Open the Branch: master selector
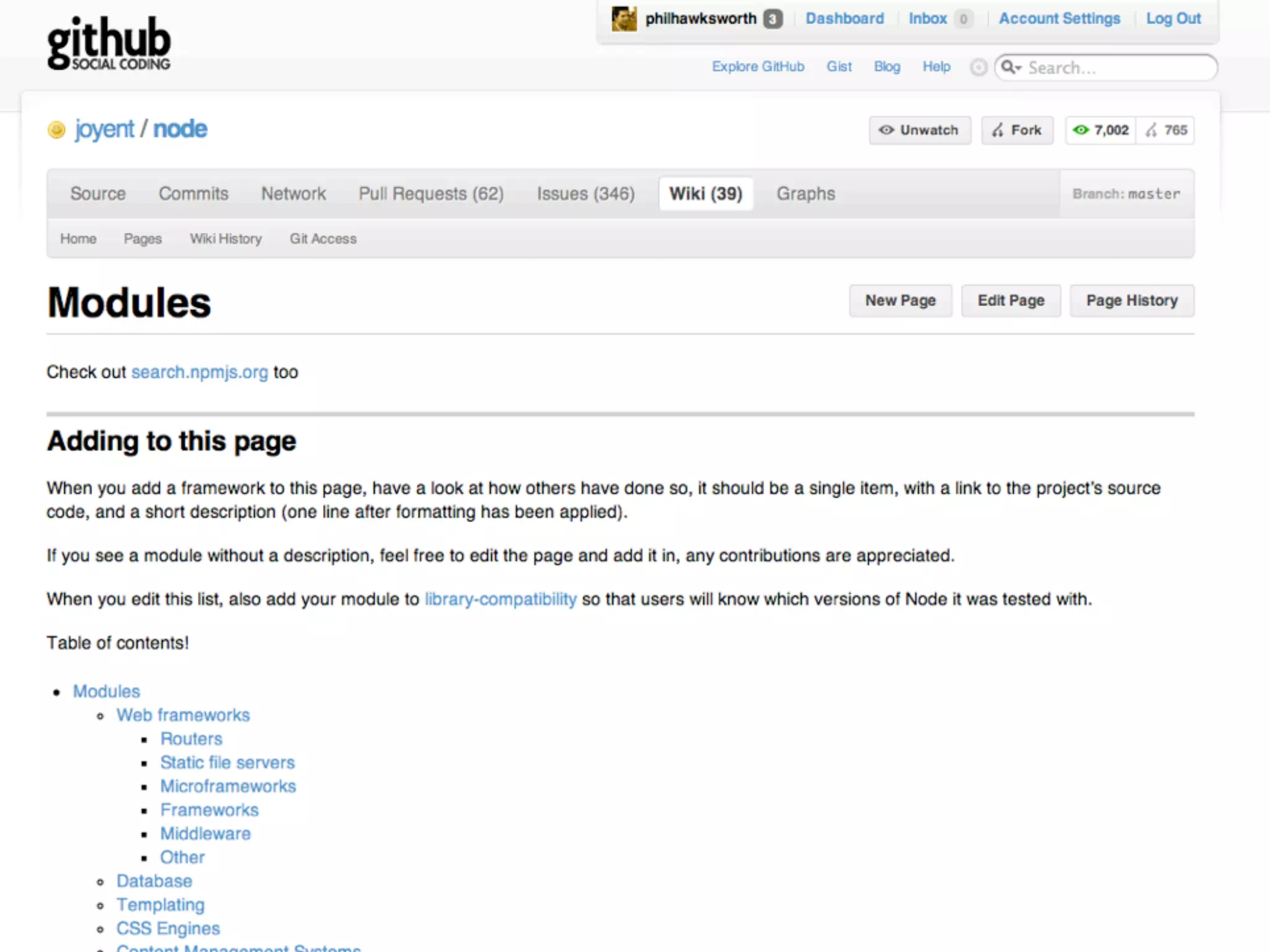Viewport: 1270px width, 952px height. (1126, 194)
